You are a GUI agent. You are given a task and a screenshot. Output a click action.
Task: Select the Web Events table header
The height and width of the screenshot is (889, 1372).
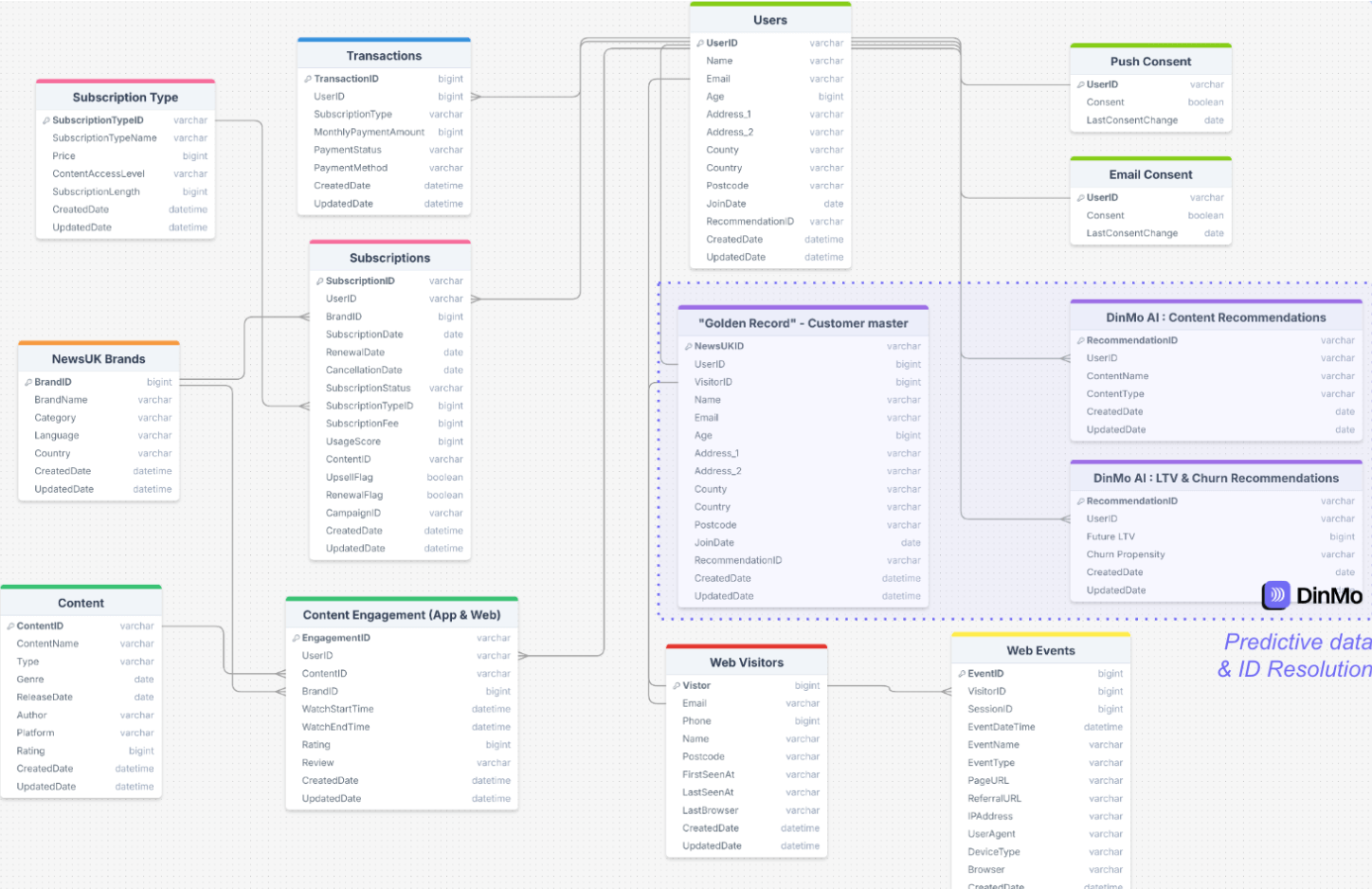(x=1040, y=651)
